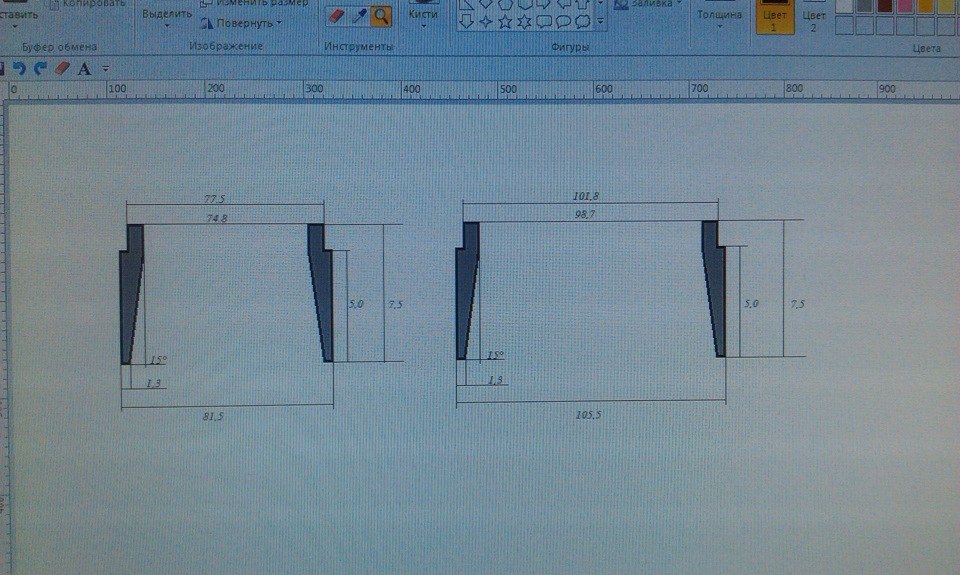Click the Redo arrow in quick access toolbar

tap(41, 68)
